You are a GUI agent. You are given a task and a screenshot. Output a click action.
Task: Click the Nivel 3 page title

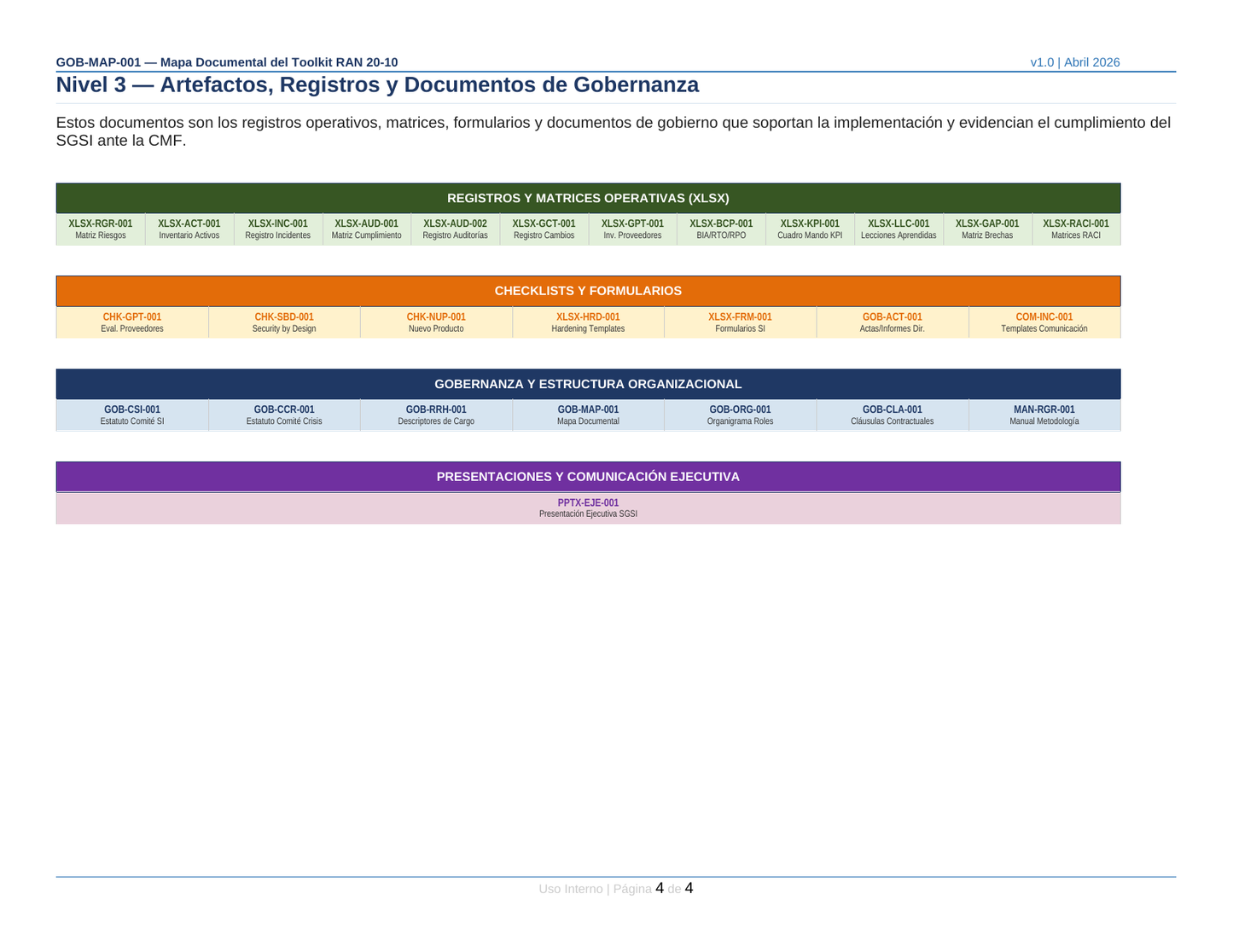(x=377, y=85)
